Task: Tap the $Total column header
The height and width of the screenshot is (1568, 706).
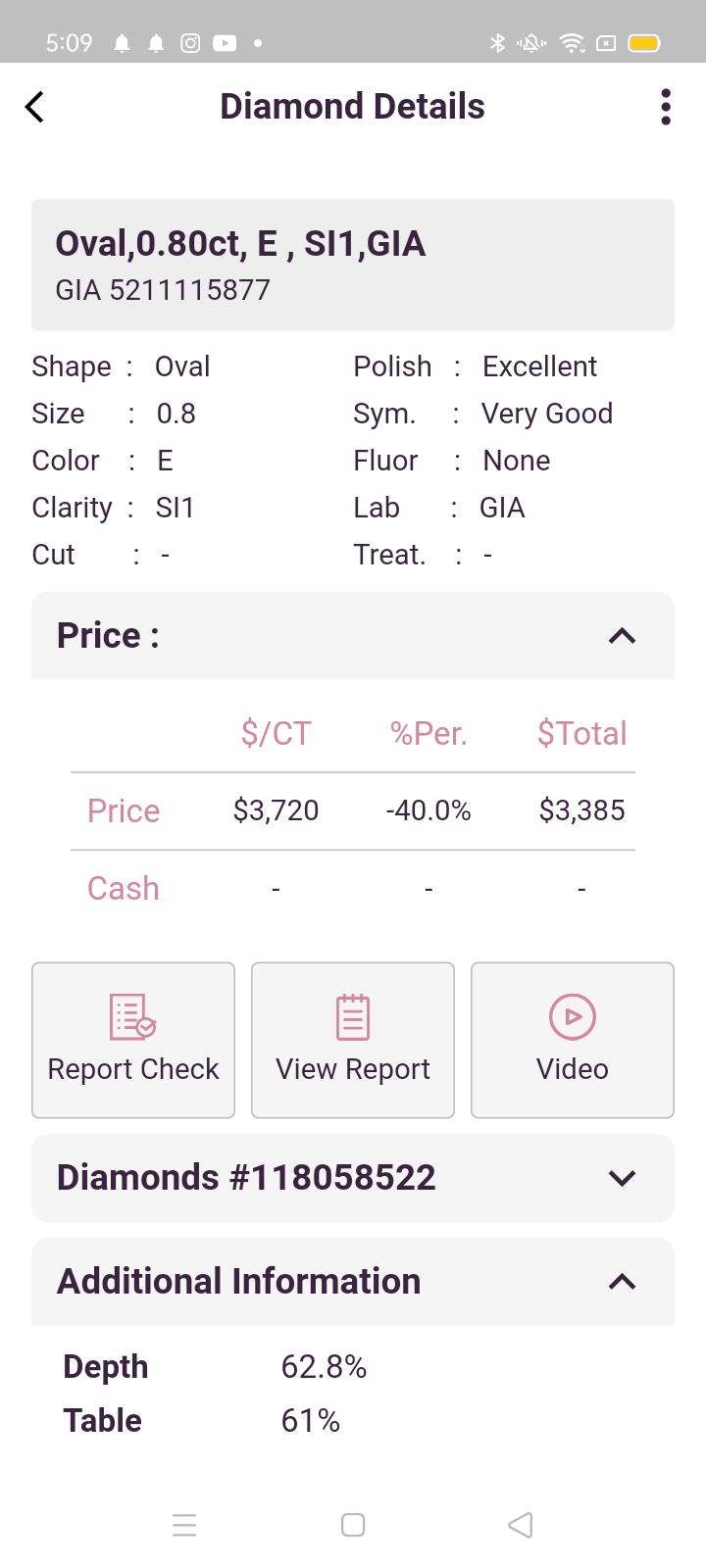Action: pos(581,733)
